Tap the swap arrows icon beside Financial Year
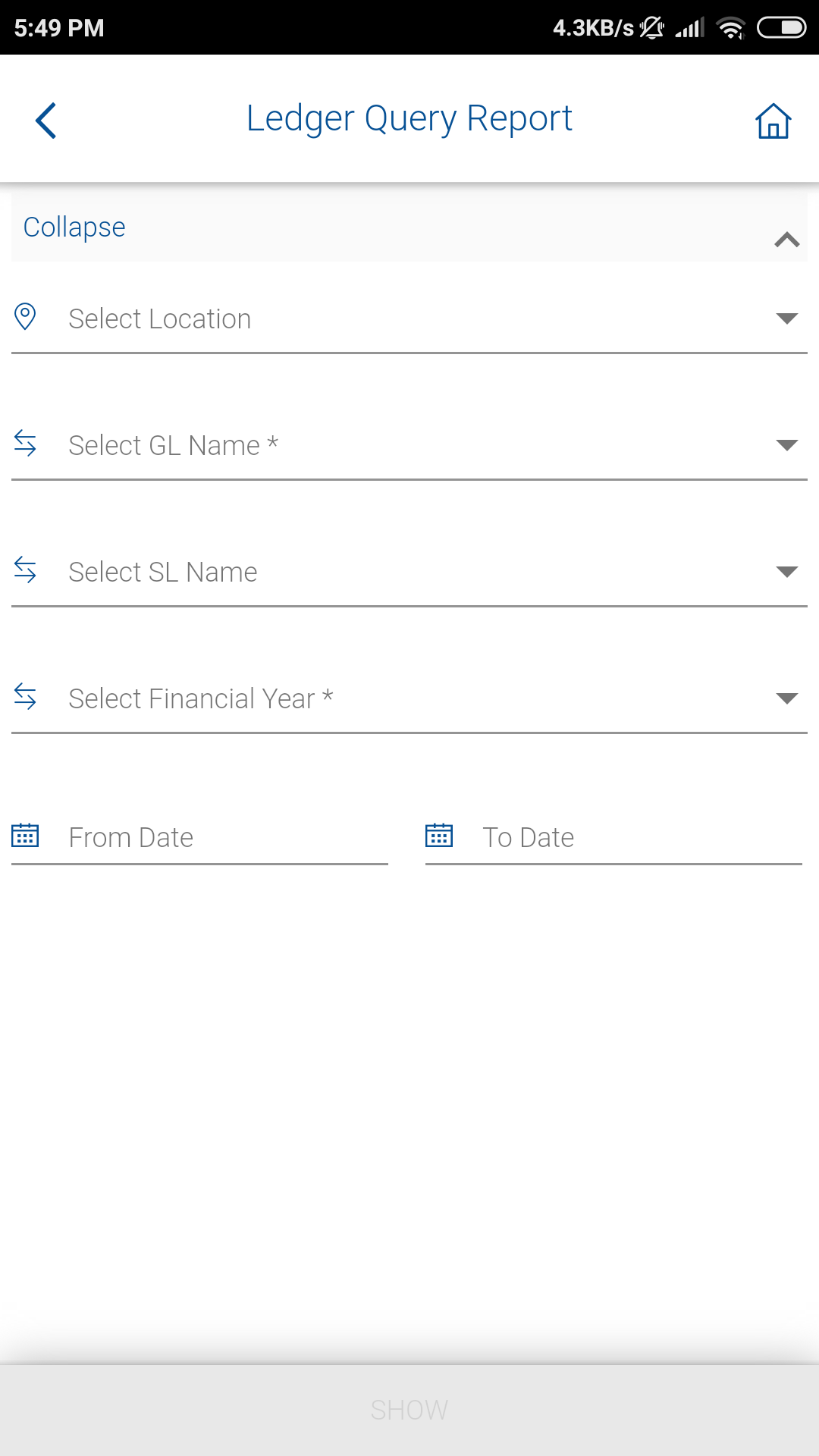This screenshot has height=1456, width=819. (25, 697)
